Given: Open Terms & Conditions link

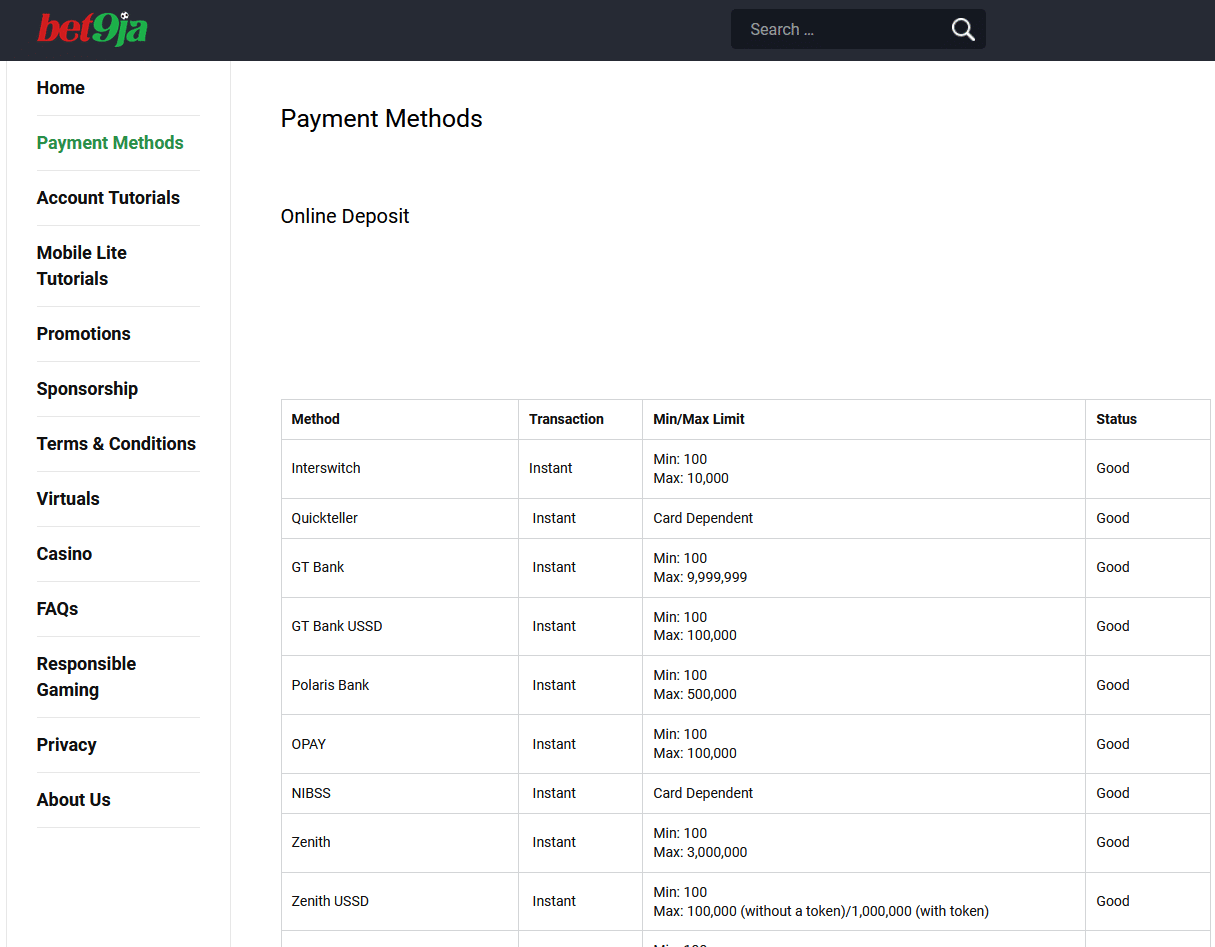Looking at the screenshot, I should (x=116, y=444).
